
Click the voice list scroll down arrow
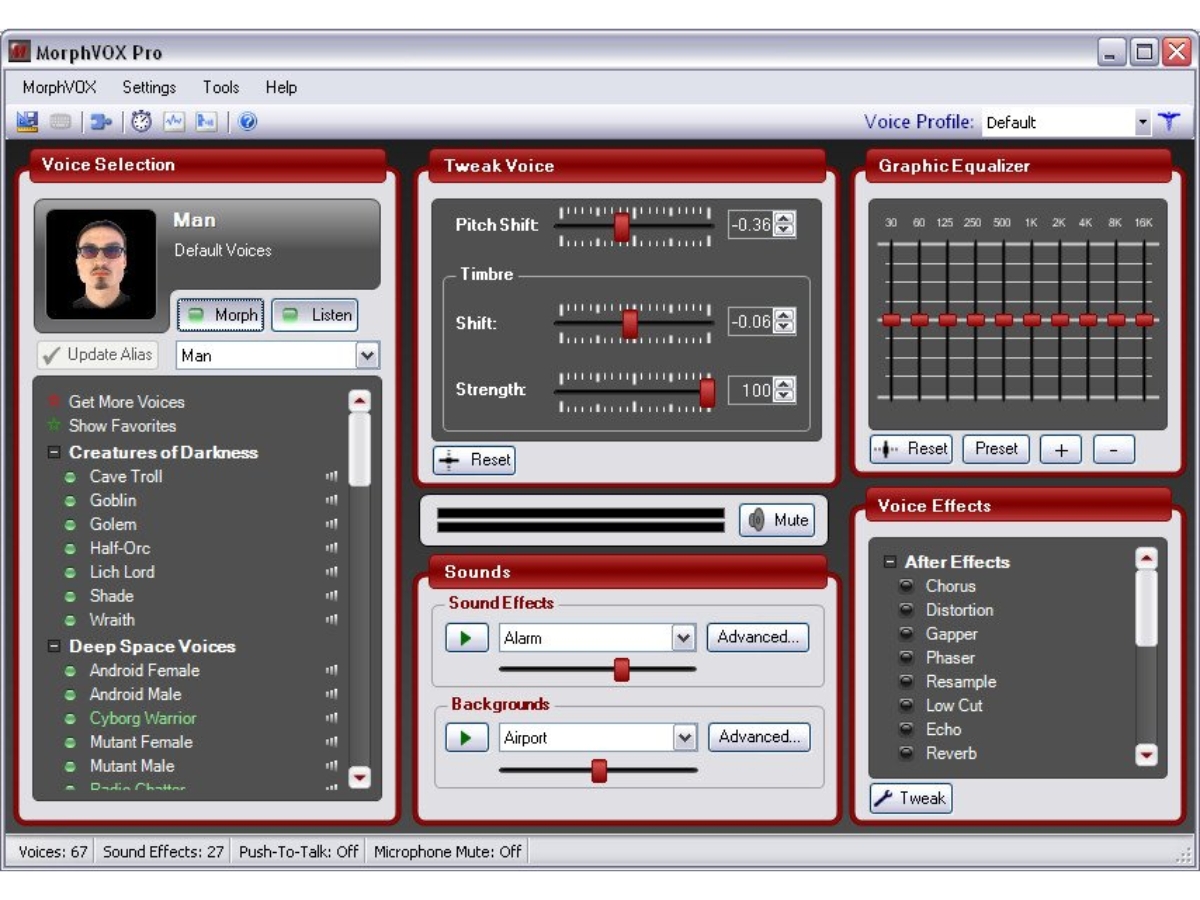359,777
